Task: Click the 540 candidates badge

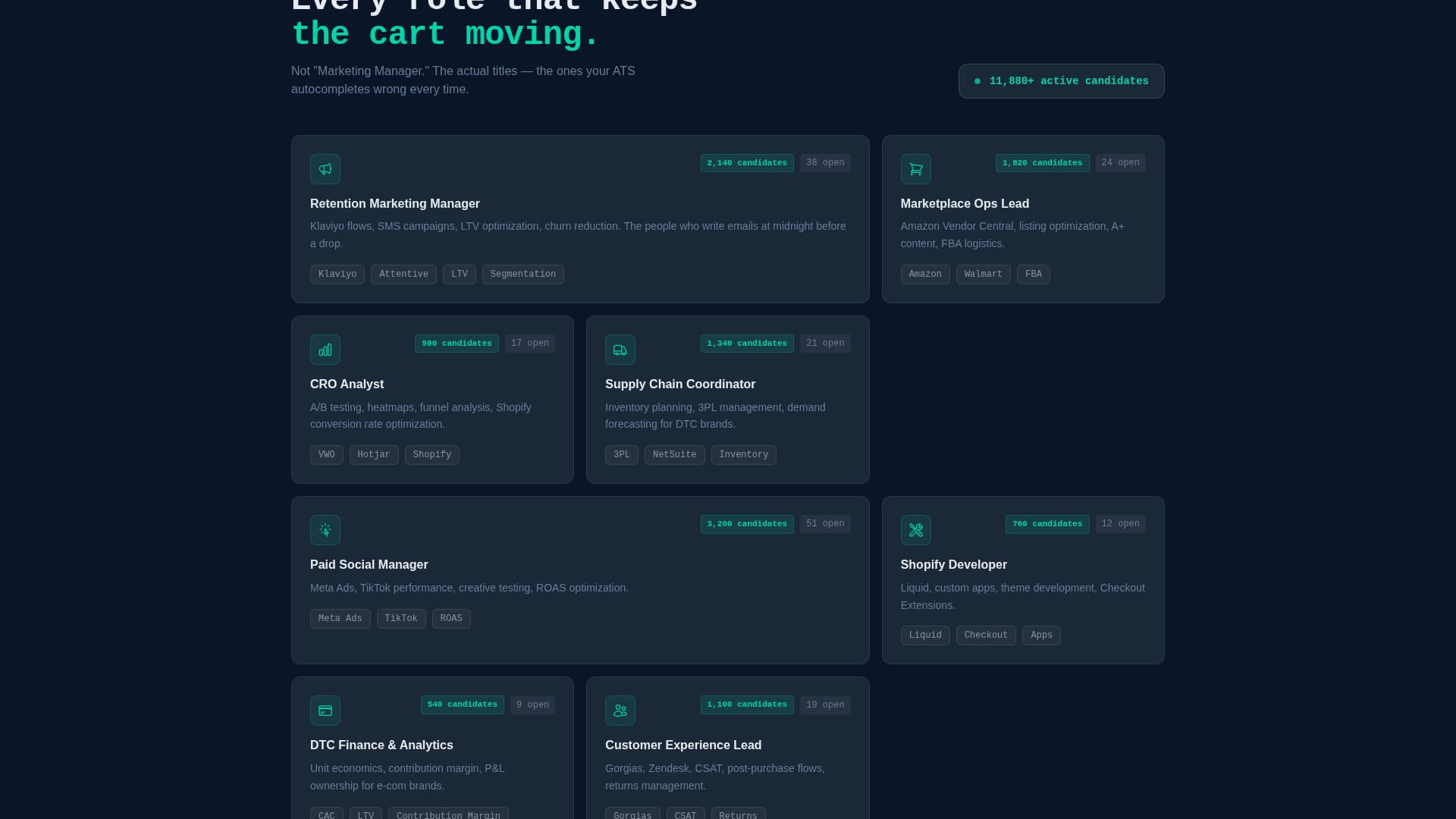Action: point(462,704)
